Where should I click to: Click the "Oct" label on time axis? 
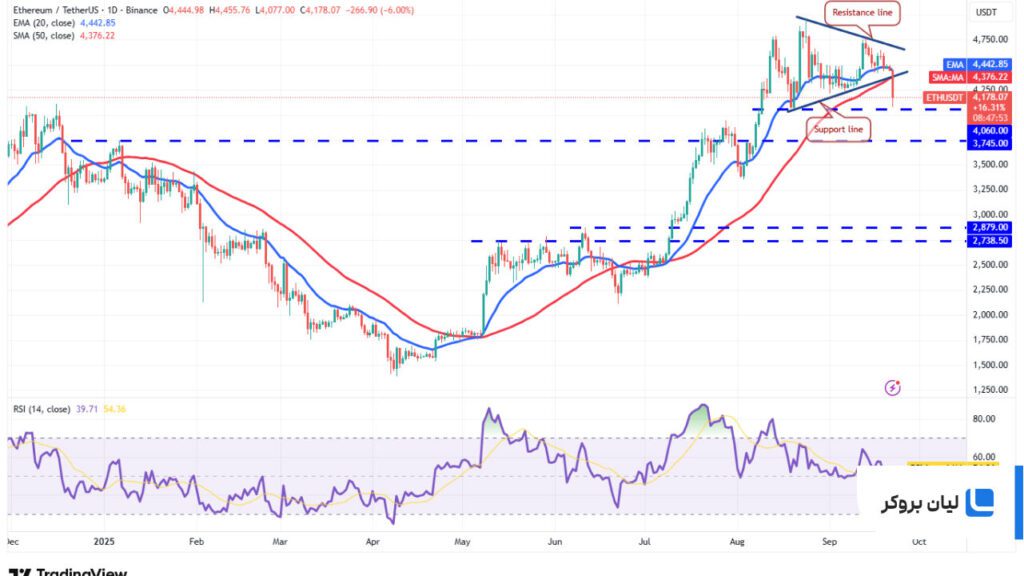click(x=919, y=542)
